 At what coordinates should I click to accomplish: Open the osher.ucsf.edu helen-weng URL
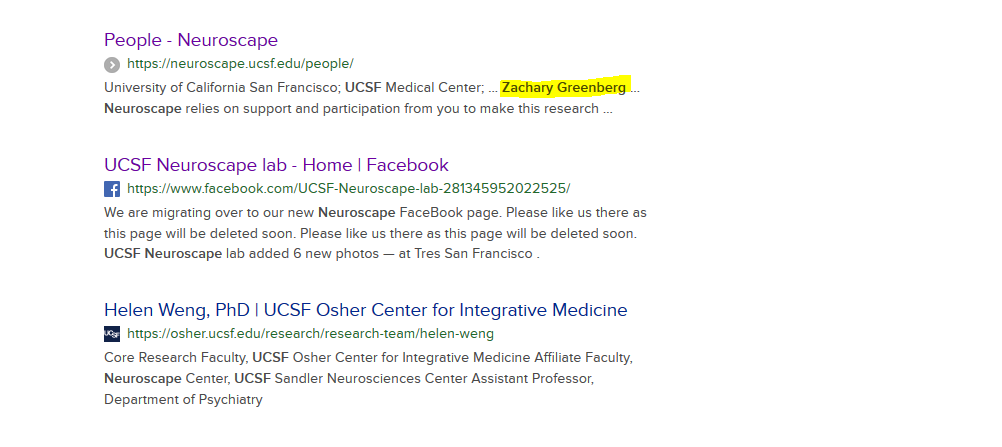(x=311, y=334)
